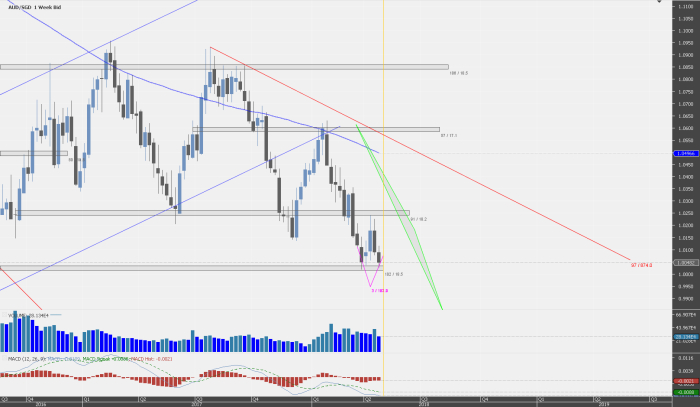Click the blue volume value tag on axis
Viewport: 700px width, 407px height.
[686, 338]
